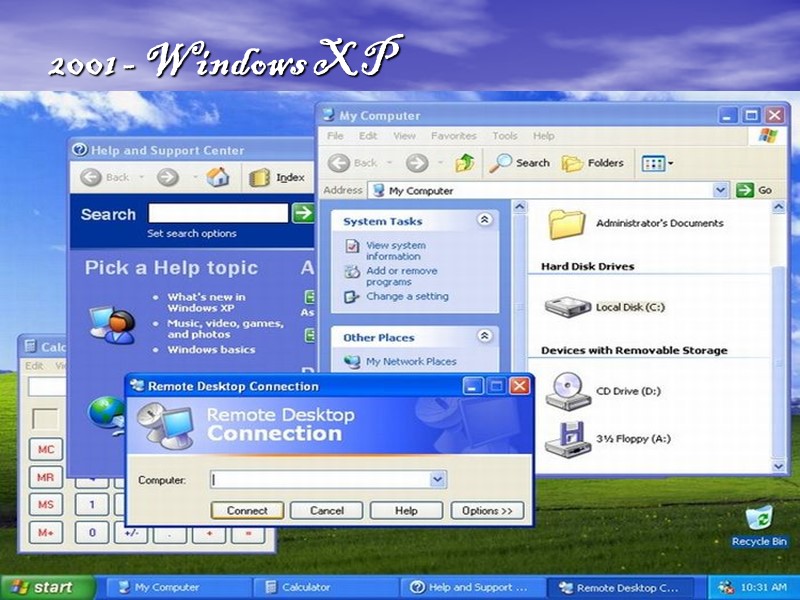
Task: Open the View menu in My Computer
Action: pyautogui.click(x=404, y=136)
